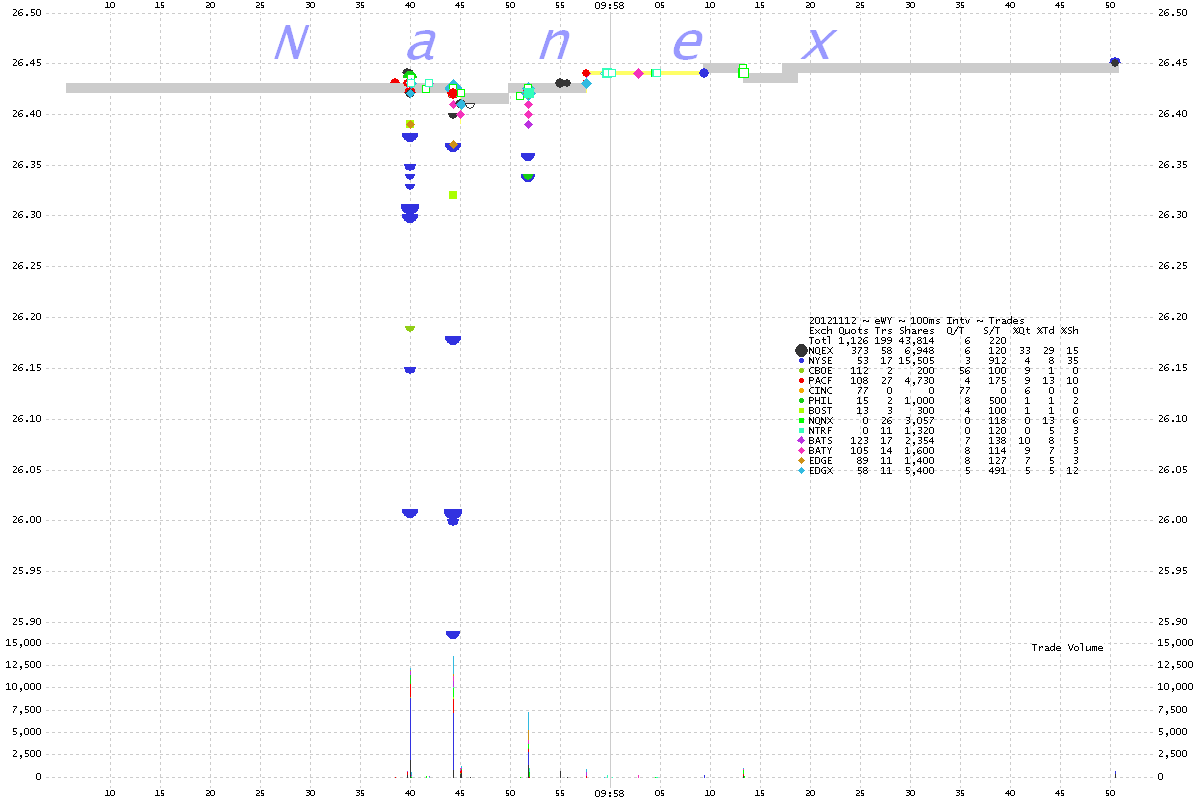Select the blue NYSE legend dot
The width and height of the screenshot is (1200, 800).
click(801, 360)
